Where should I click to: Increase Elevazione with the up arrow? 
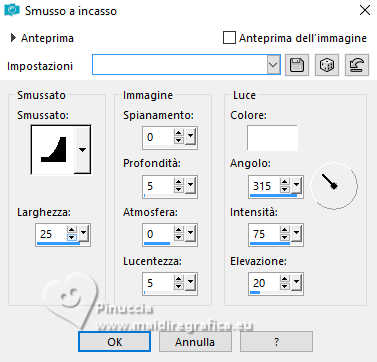(285, 279)
